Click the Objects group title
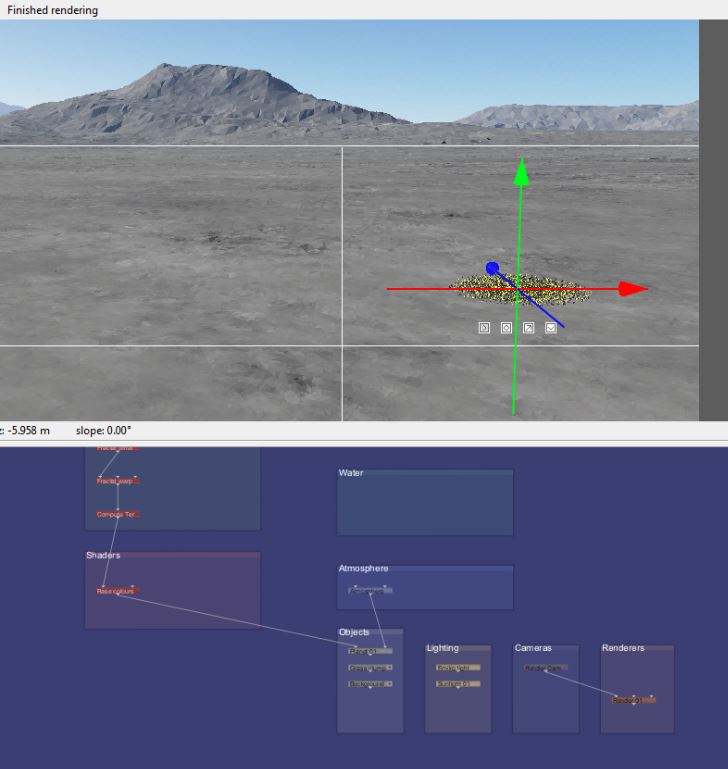Image resolution: width=728 pixels, height=769 pixels. click(354, 632)
